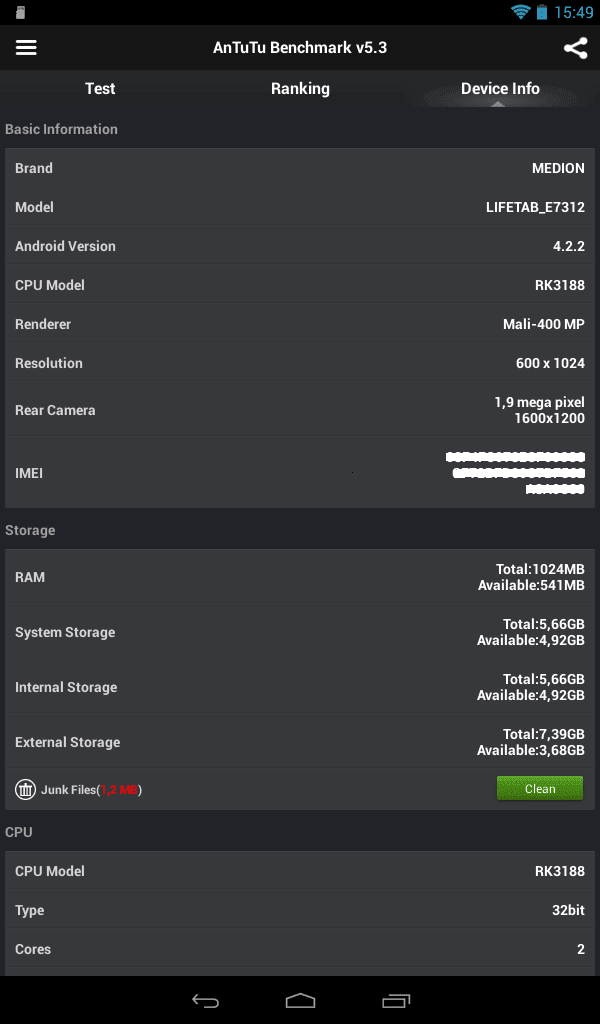Tap the clock showing 15:49

574,12
